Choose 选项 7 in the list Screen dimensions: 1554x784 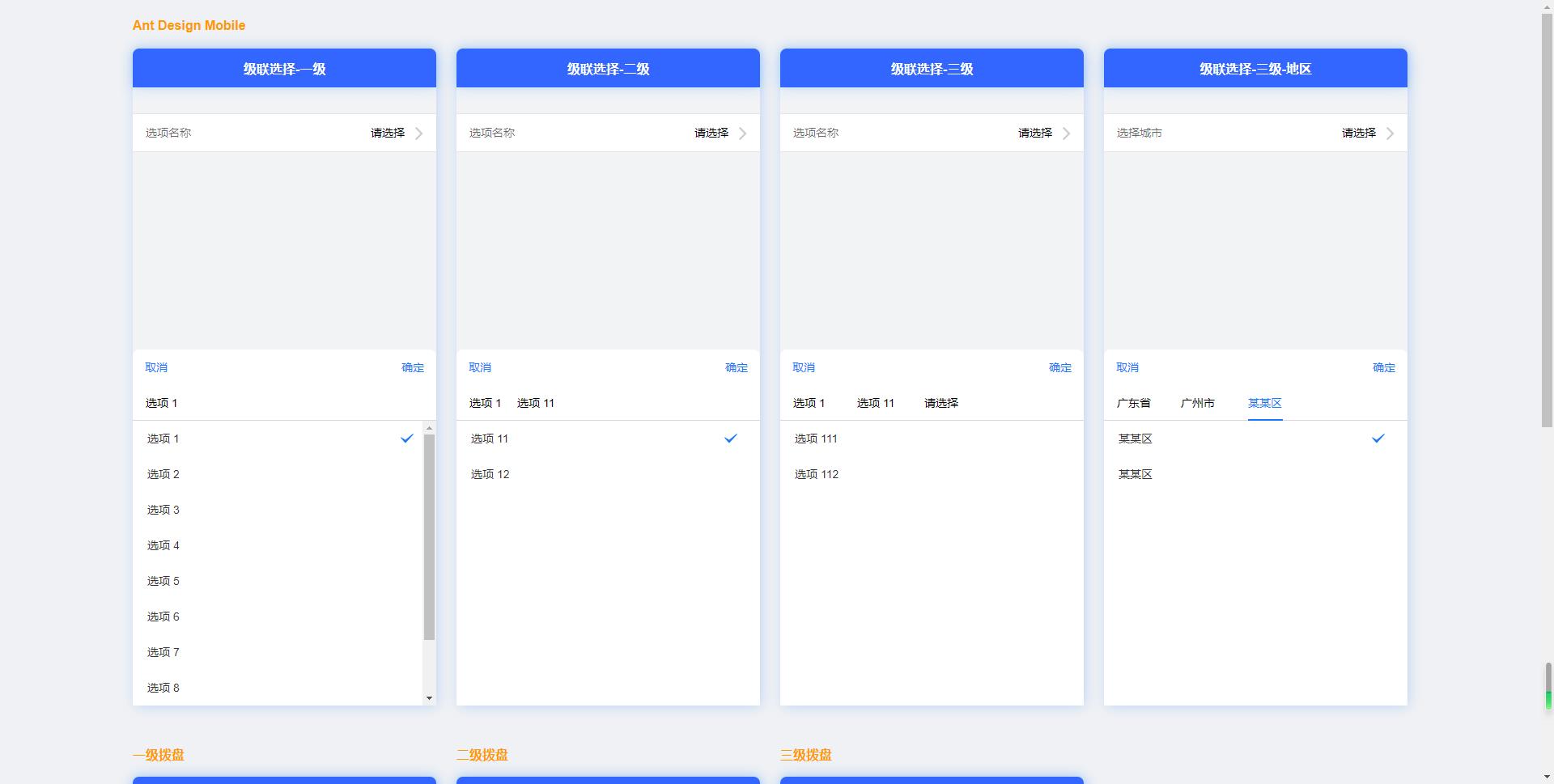click(x=278, y=652)
